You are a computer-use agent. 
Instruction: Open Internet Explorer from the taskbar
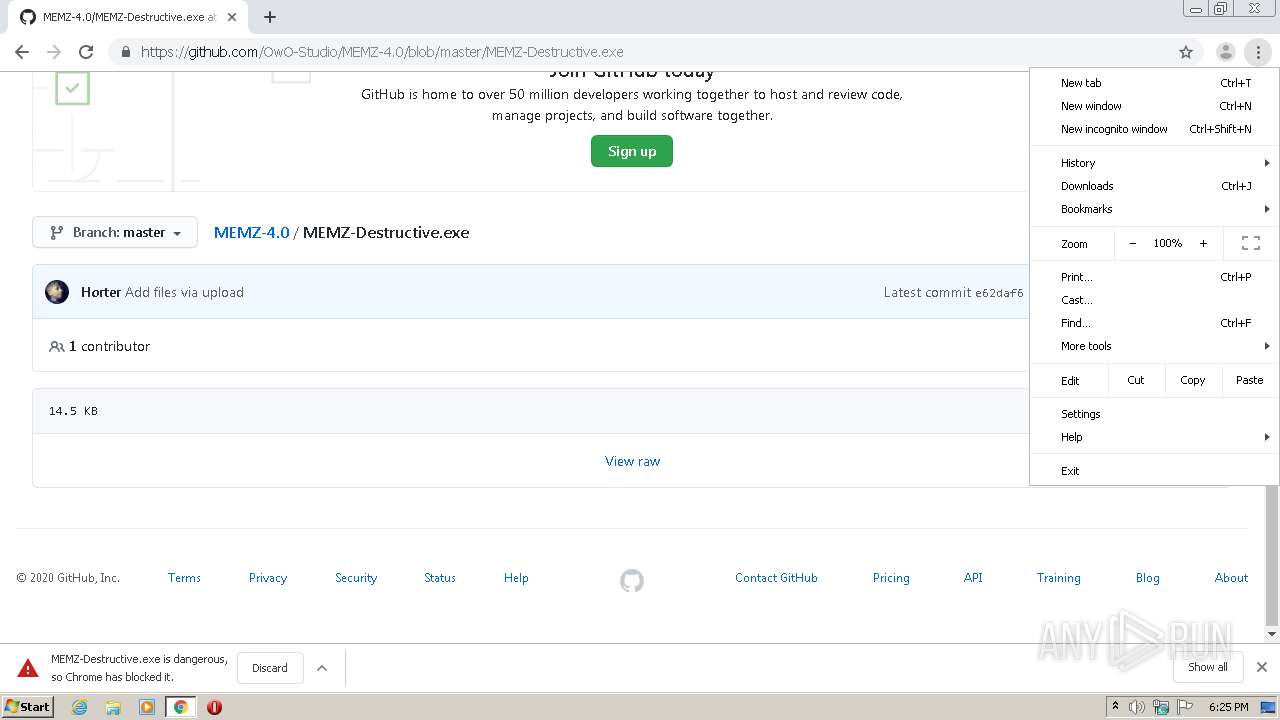click(x=80, y=707)
